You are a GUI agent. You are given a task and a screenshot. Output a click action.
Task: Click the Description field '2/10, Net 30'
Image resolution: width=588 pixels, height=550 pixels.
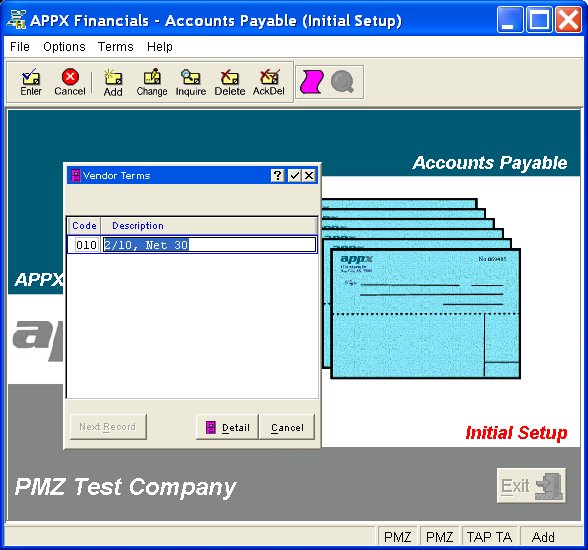[x=209, y=245]
